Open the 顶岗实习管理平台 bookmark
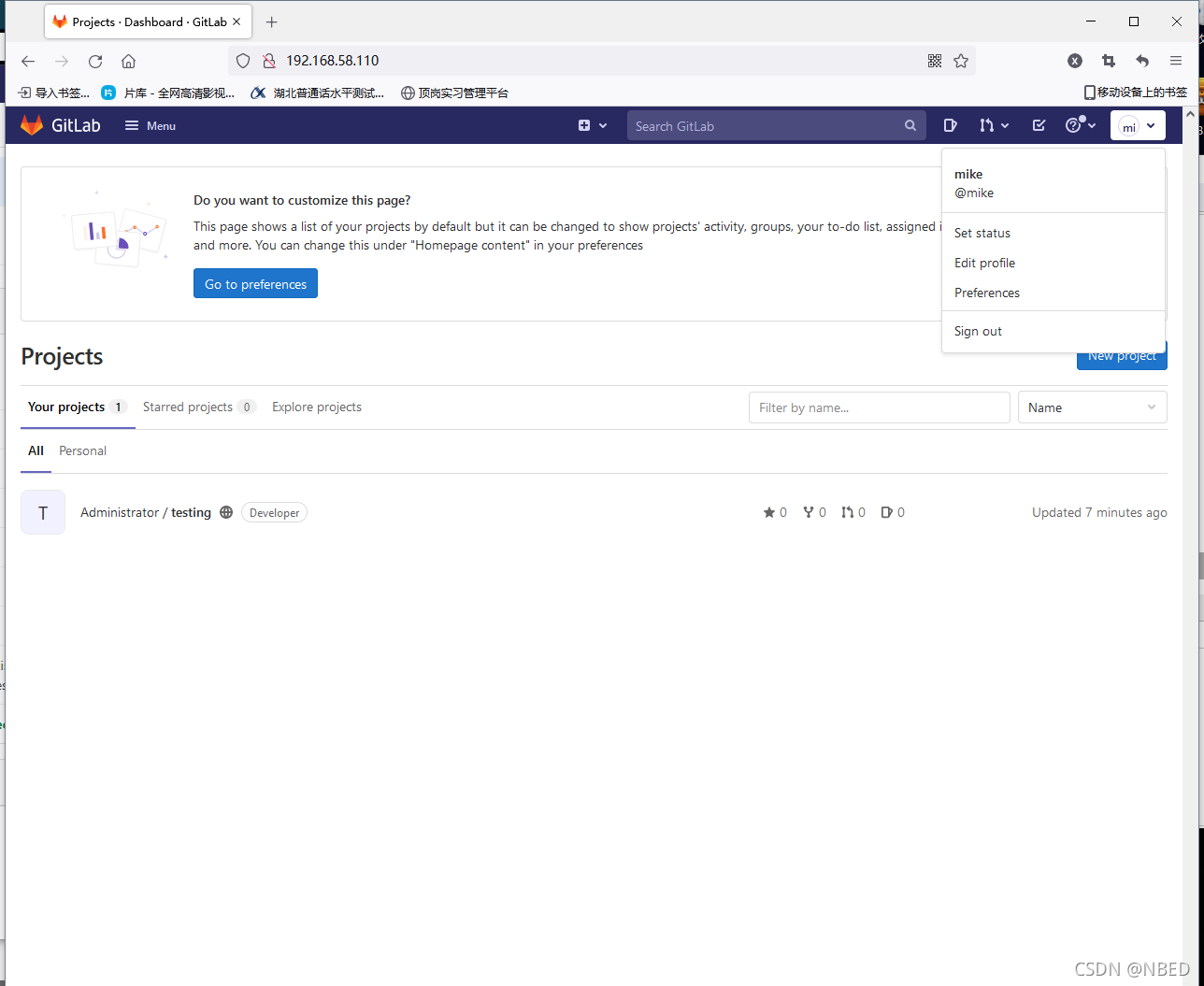Screen dimensions: 1204x986 click(454, 93)
